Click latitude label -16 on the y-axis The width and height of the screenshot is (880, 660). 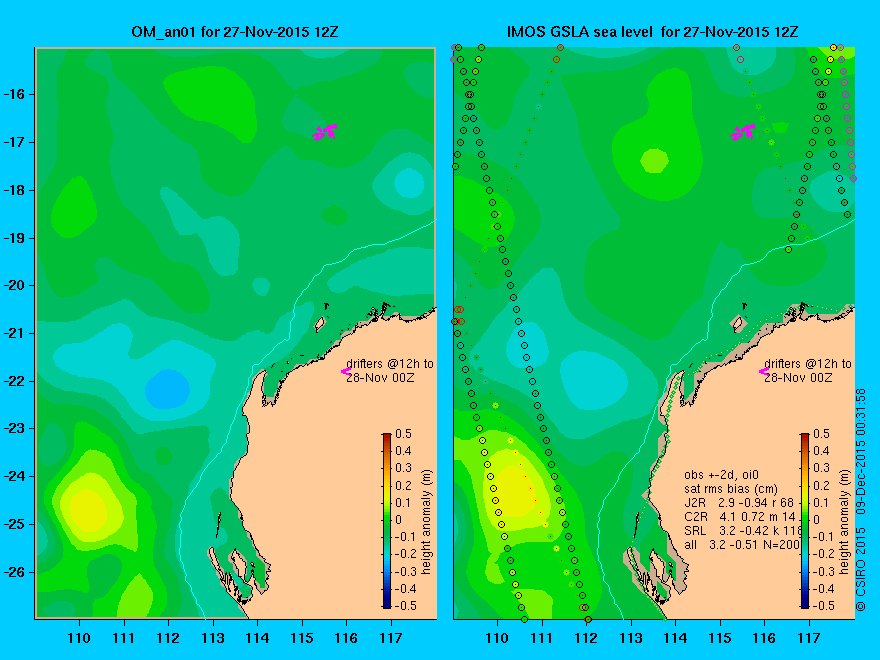pyautogui.click(x=16, y=94)
